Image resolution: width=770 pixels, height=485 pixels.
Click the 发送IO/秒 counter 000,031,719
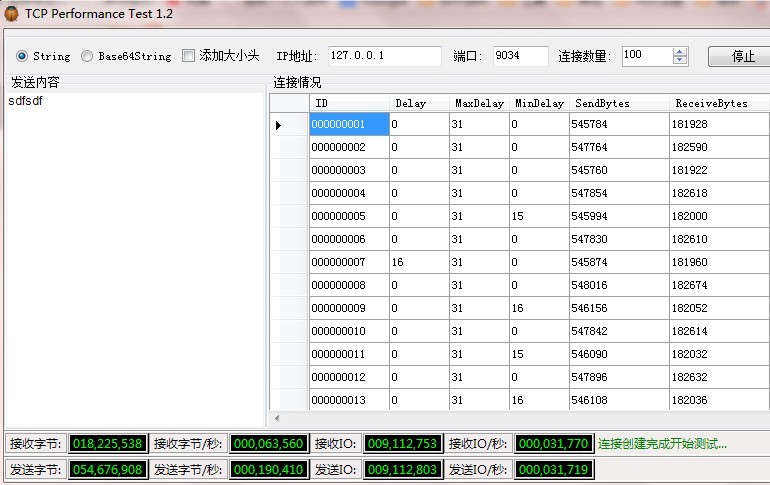[x=553, y=470]
